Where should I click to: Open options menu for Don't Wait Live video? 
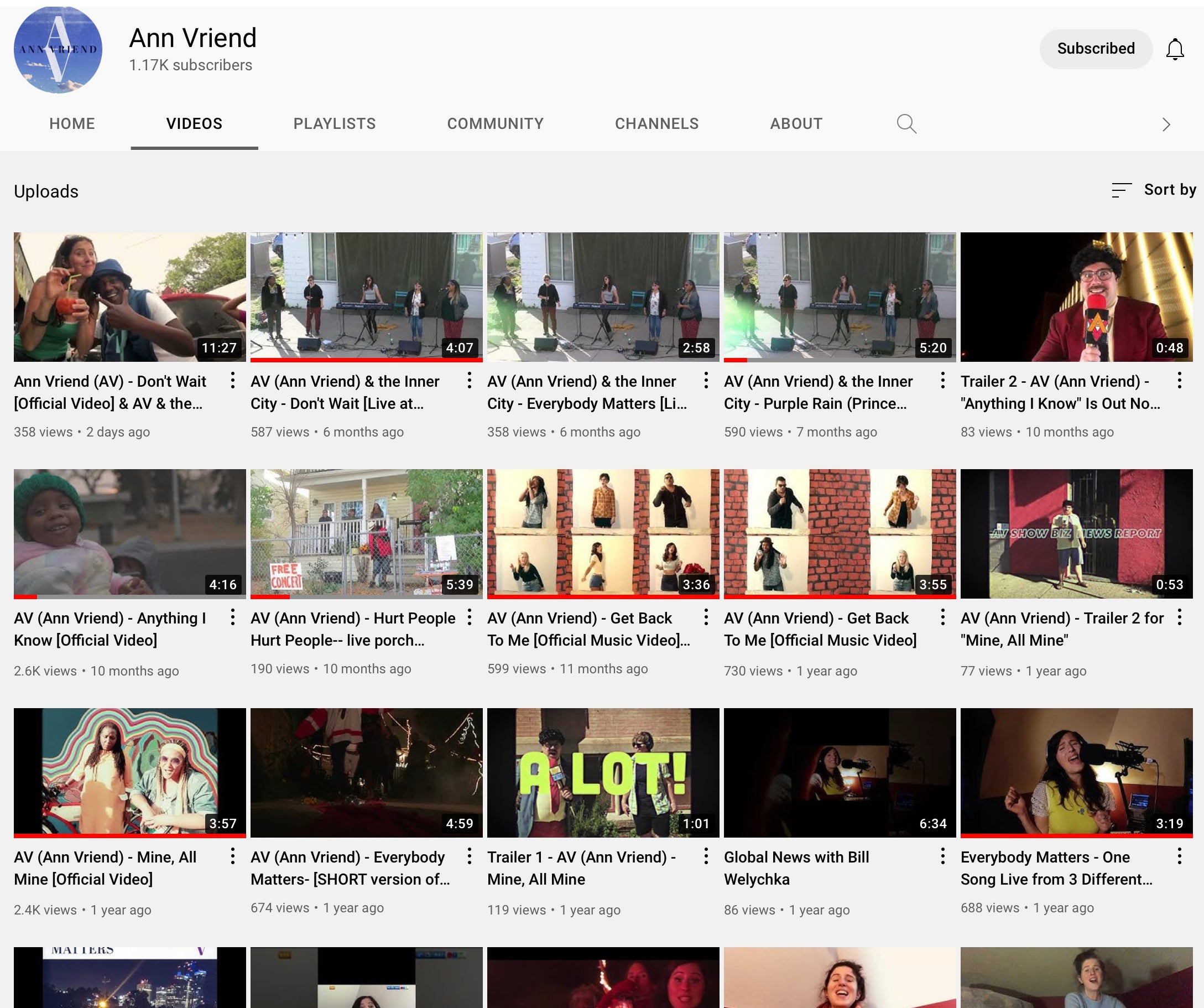[470, 380]
